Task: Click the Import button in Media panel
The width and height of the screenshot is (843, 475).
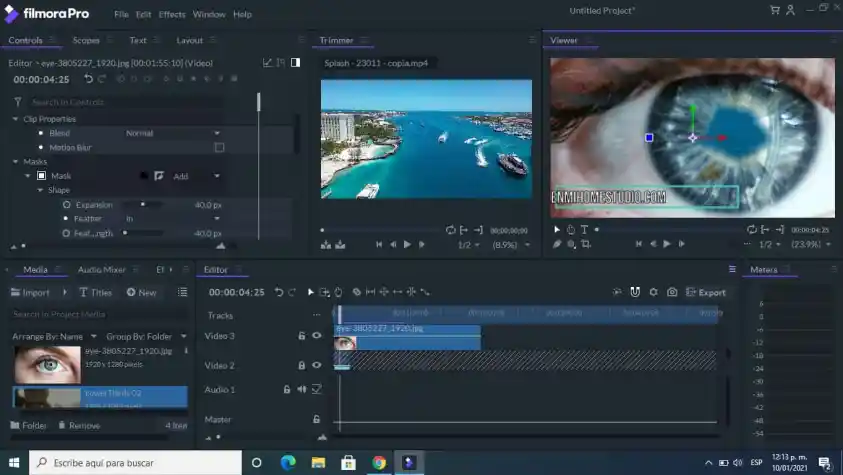Action: click(30, 292)
